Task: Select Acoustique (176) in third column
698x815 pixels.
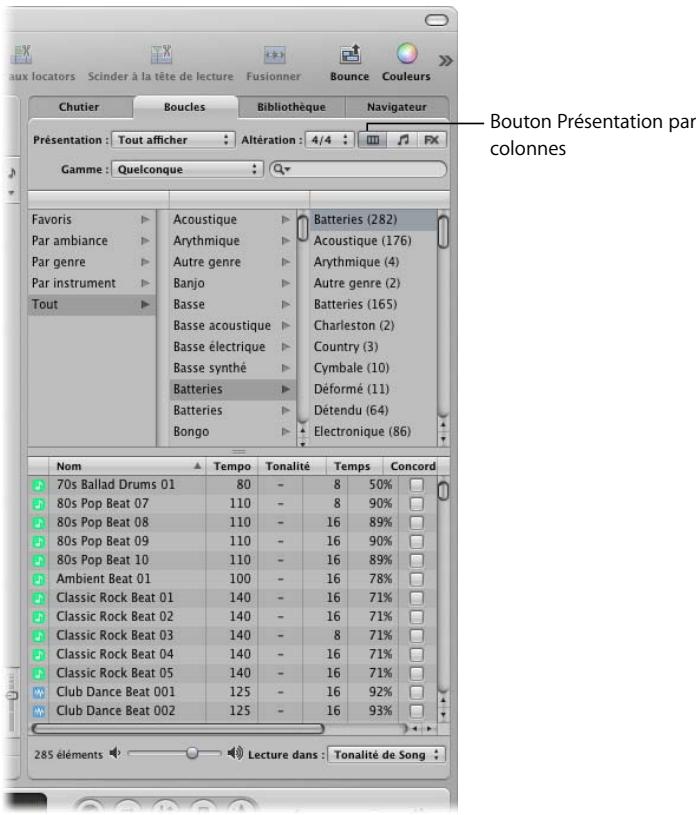Action: click(x=373, y=241)
